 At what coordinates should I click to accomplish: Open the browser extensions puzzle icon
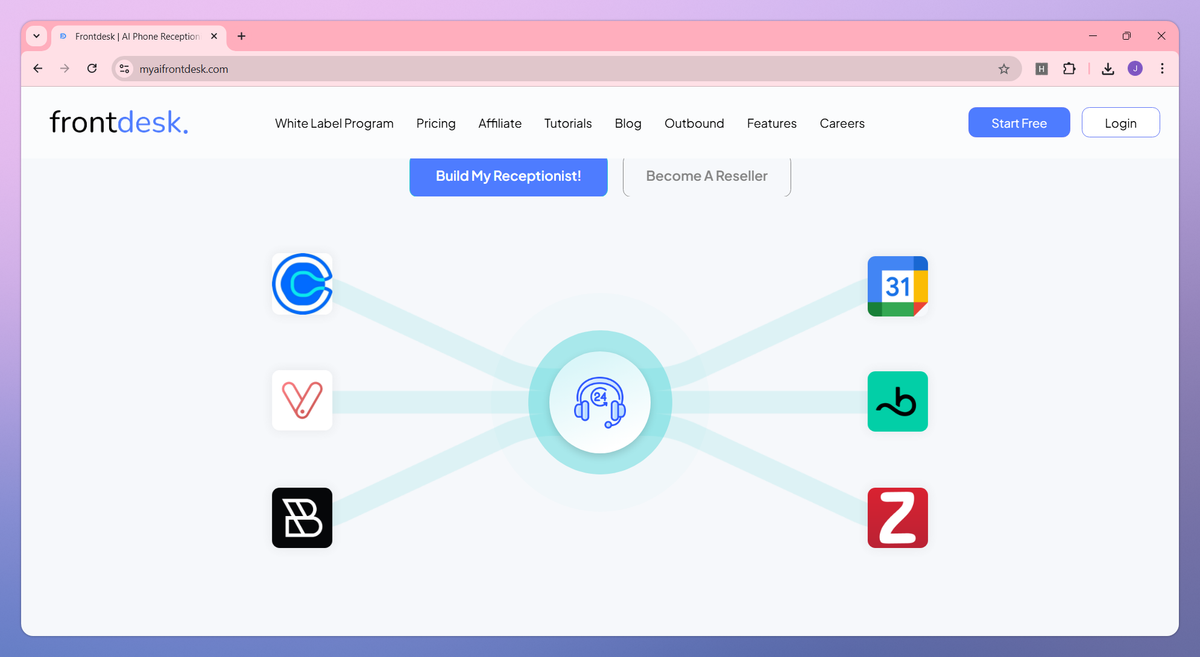(x=1069, y=69)
